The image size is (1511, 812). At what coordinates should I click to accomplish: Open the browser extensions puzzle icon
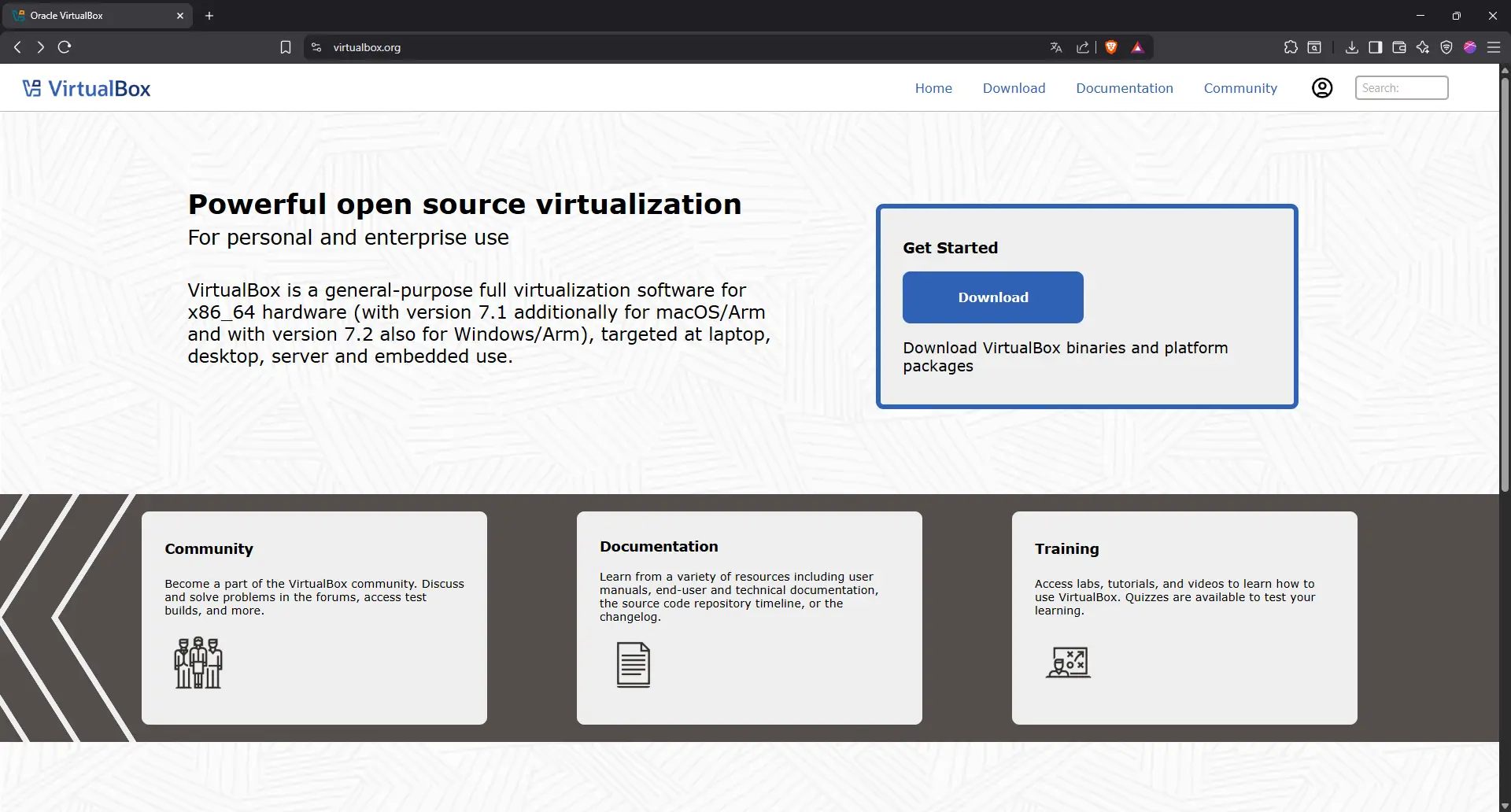coord(1291,47)
